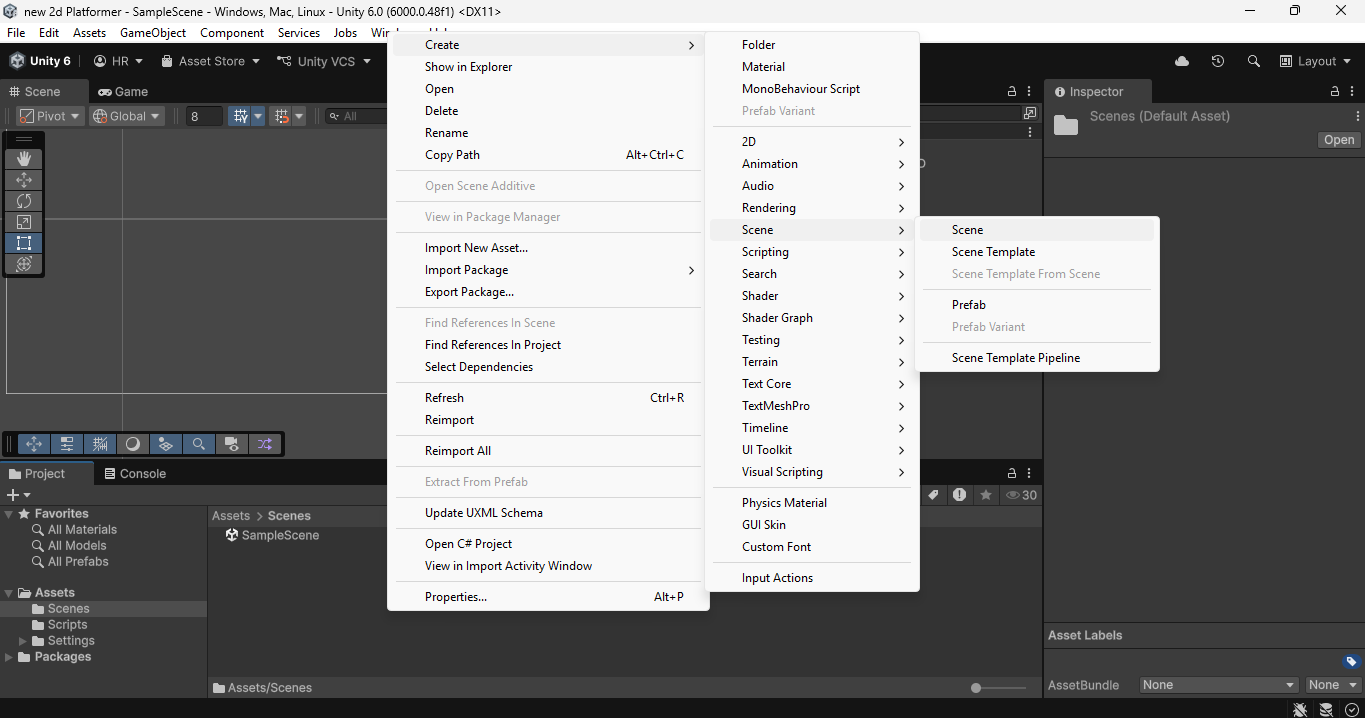Select the Scale tool
Image resolution: width=1365 pixels, height=718 pixels.
pos(24,222)
